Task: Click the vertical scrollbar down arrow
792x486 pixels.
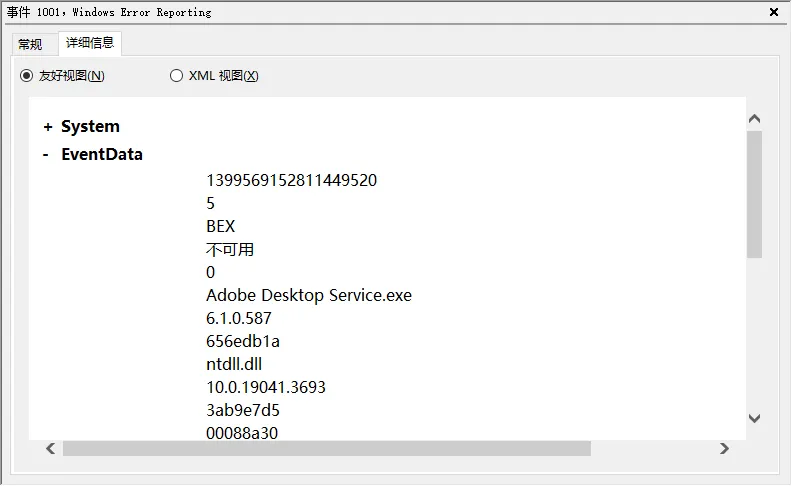Action: [x=755, y=418]
